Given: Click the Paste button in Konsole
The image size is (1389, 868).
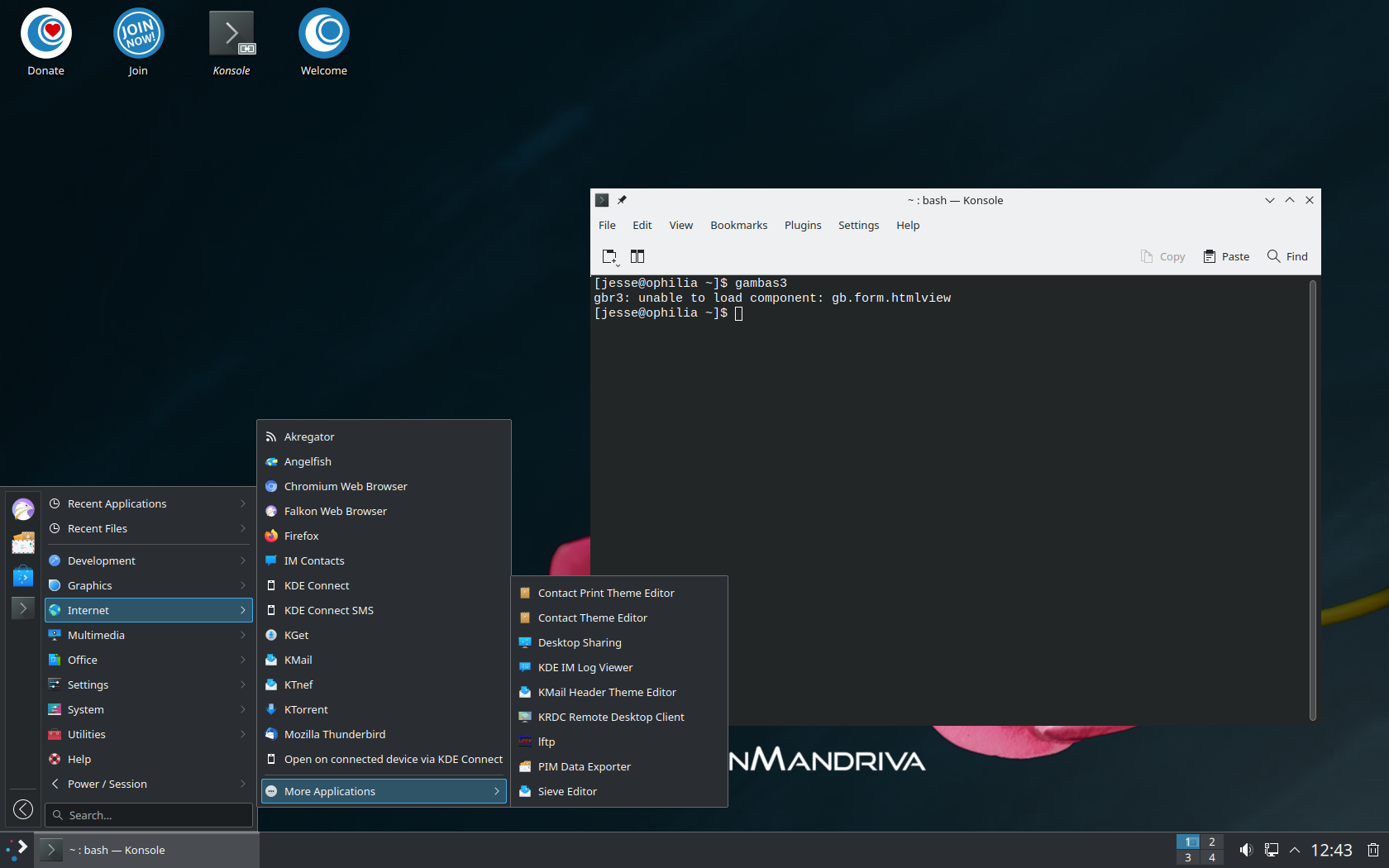Looking at the screenshot, I should [1226, 256].
